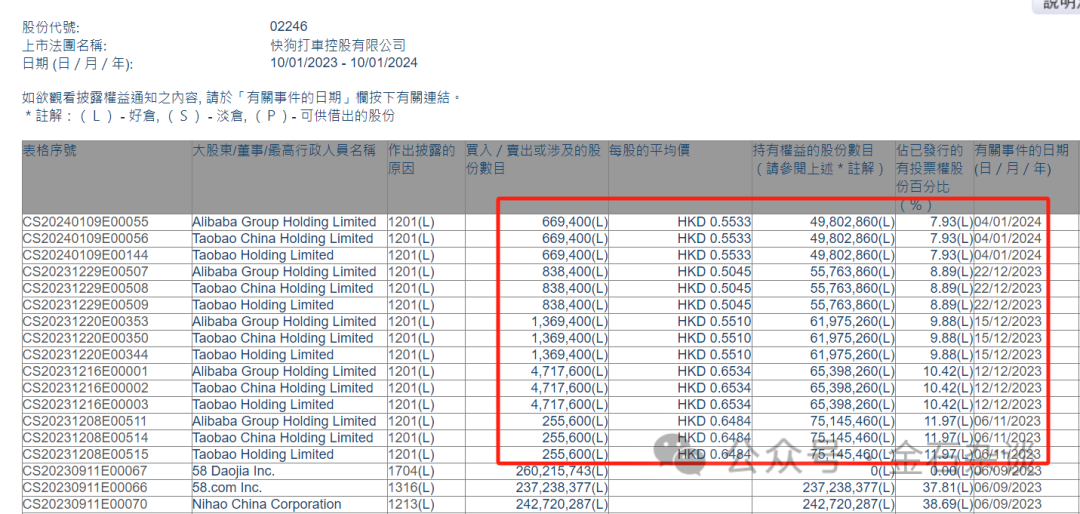Viewport: 1080px width, 514px height.
Task: Open form serial CS20231216E00003
Action: pos(86,404)
